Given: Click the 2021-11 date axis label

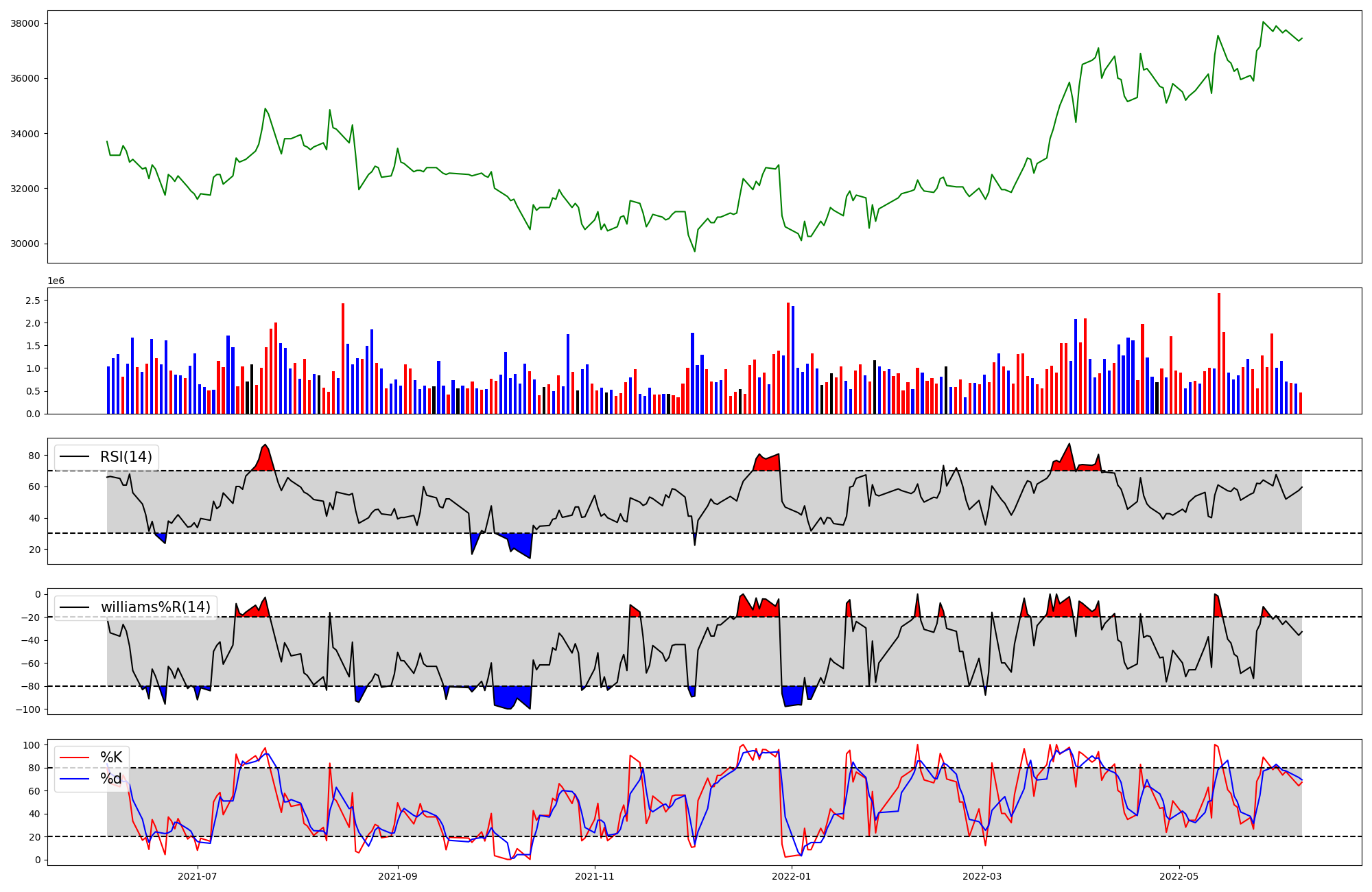Looking at the screenshot, I should (594, 876).
